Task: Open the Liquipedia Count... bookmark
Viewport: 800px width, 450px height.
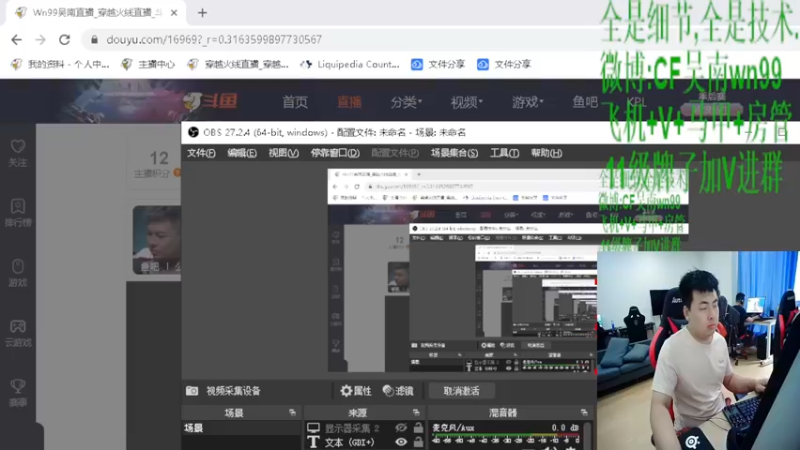Action: [350, 64]
